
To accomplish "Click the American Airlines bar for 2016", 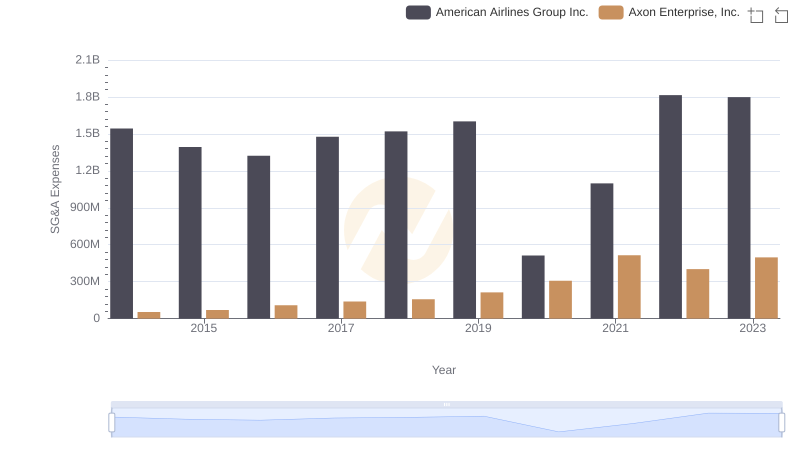I will click(259, 237).
